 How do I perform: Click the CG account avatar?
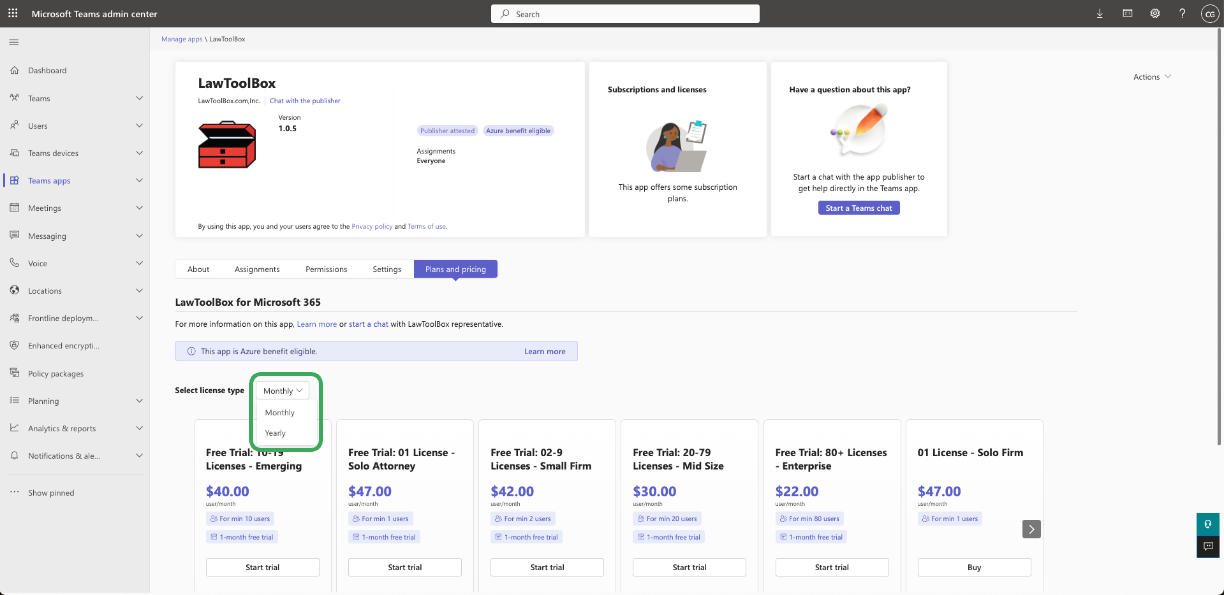[1208, 14]
